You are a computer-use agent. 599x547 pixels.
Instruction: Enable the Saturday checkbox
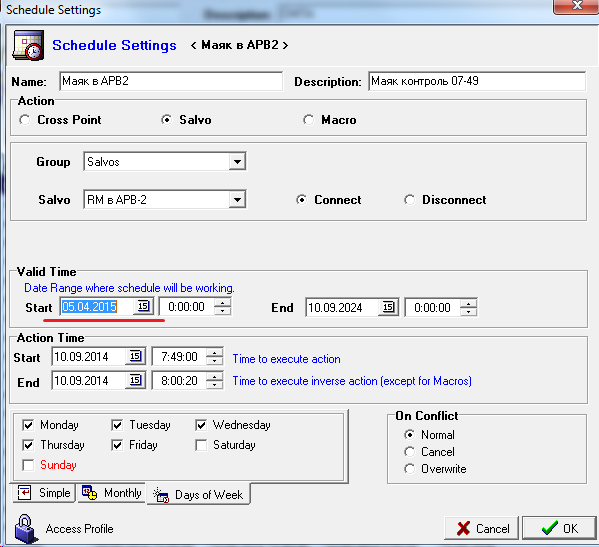point(201,445)
